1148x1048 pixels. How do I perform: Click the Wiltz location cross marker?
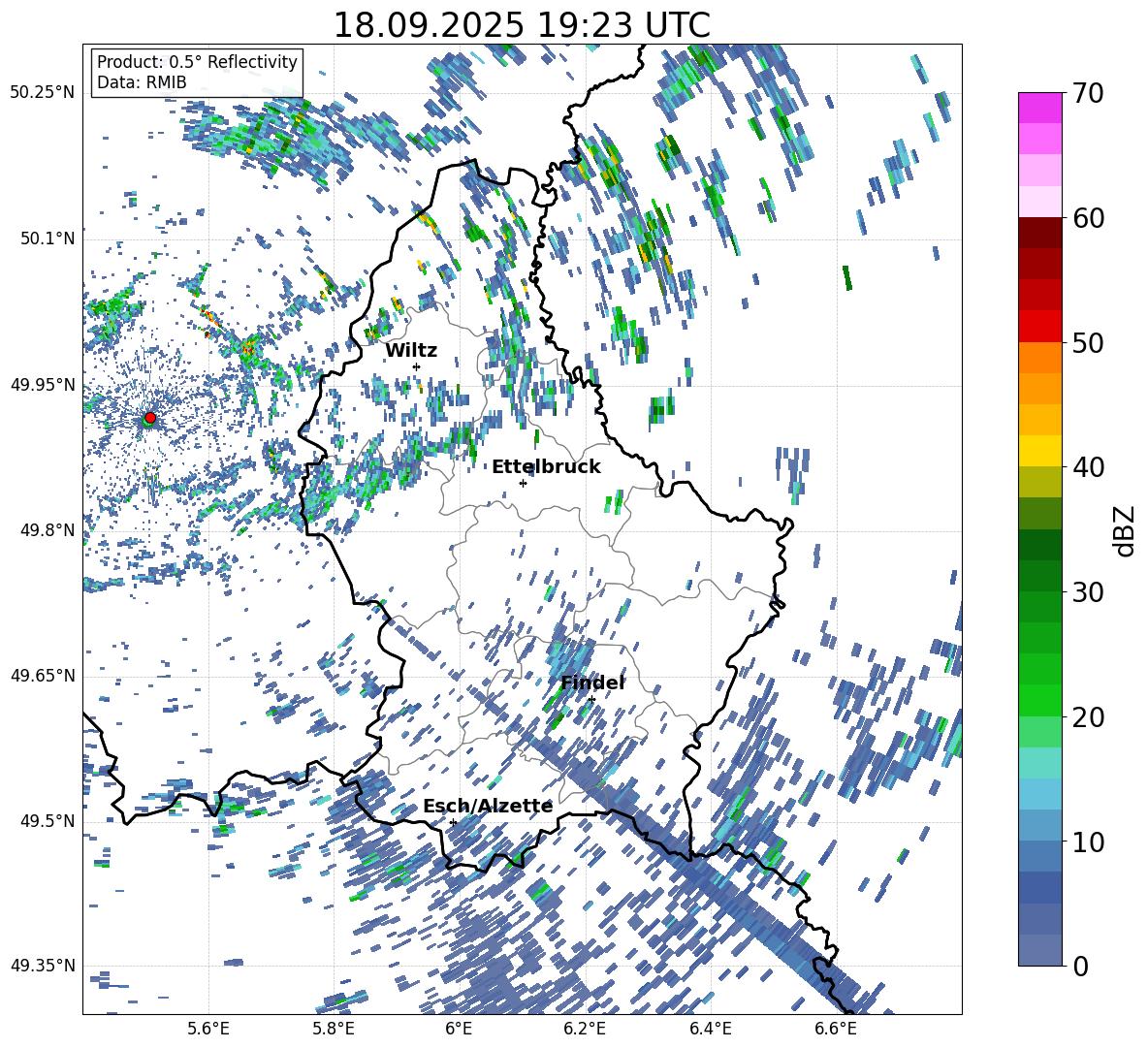coord(416,366)
